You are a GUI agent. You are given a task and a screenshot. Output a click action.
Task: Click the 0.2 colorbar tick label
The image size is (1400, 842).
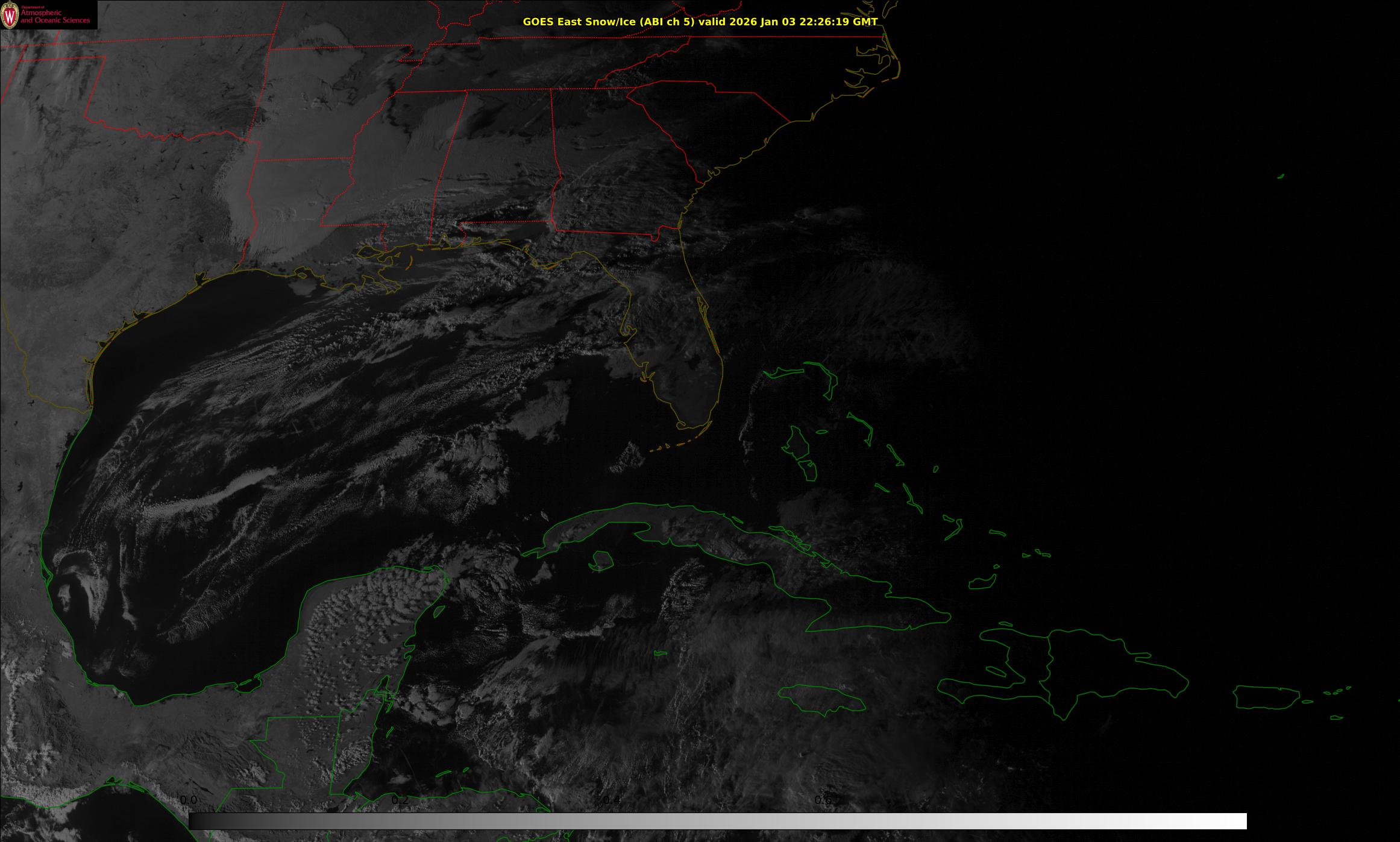pyautogui.click(x=400, y=800)
